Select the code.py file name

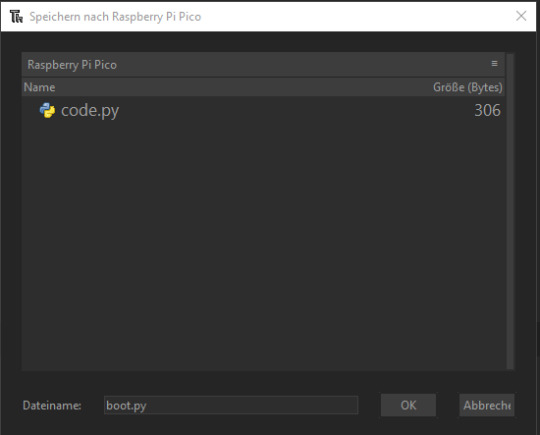pyautogui.click(x=90, y=111)
